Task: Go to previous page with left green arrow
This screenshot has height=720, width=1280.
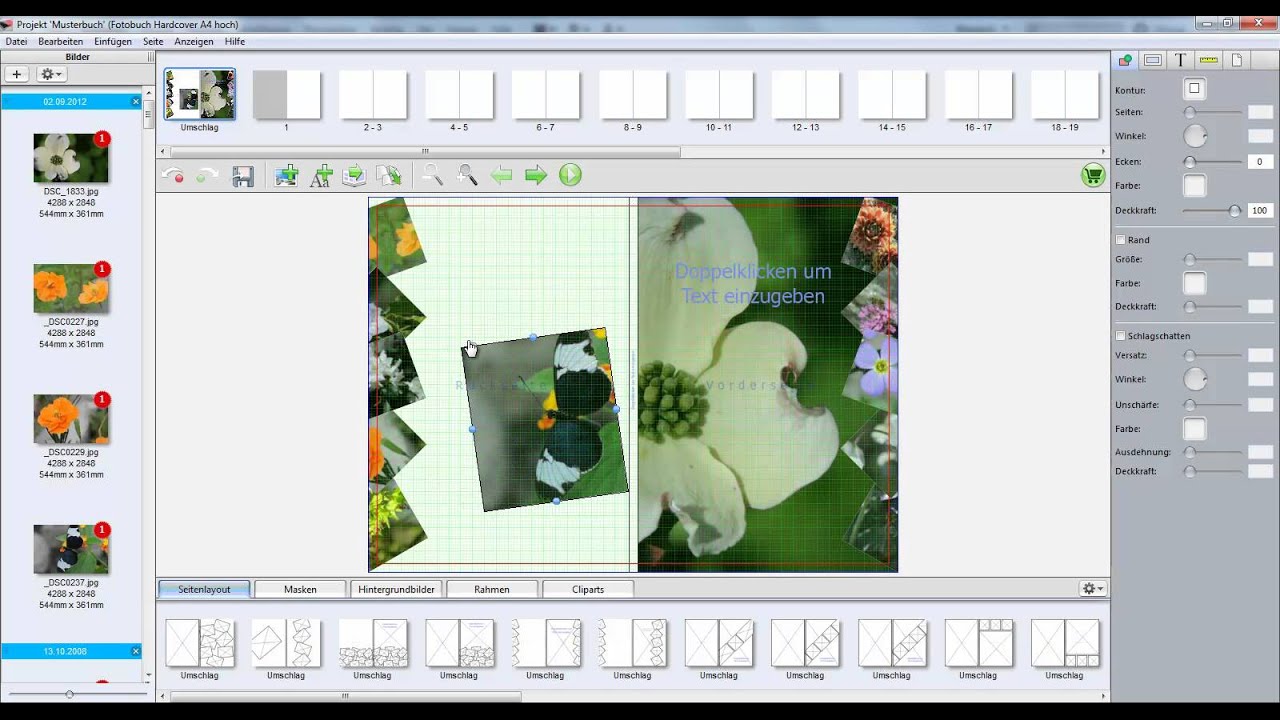Action: tap(501, 175)
